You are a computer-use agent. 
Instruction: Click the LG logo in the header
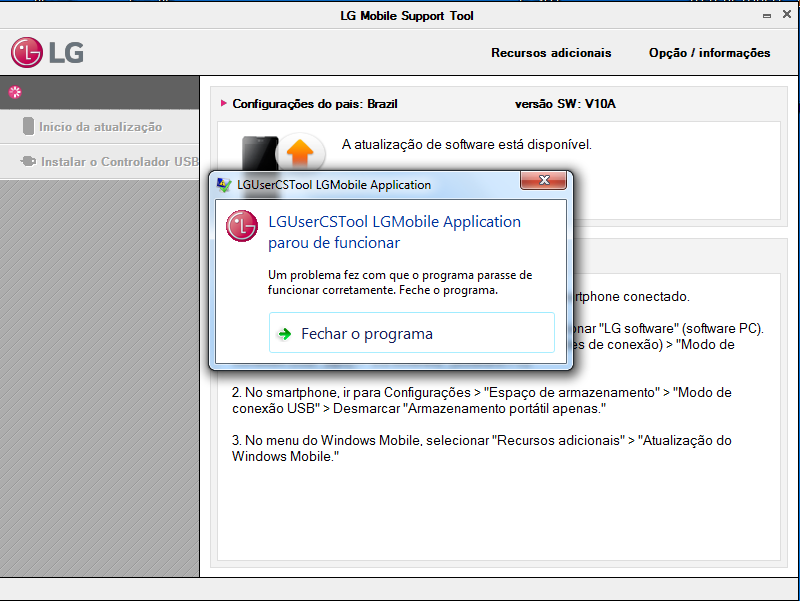click(x=47, y=53)
